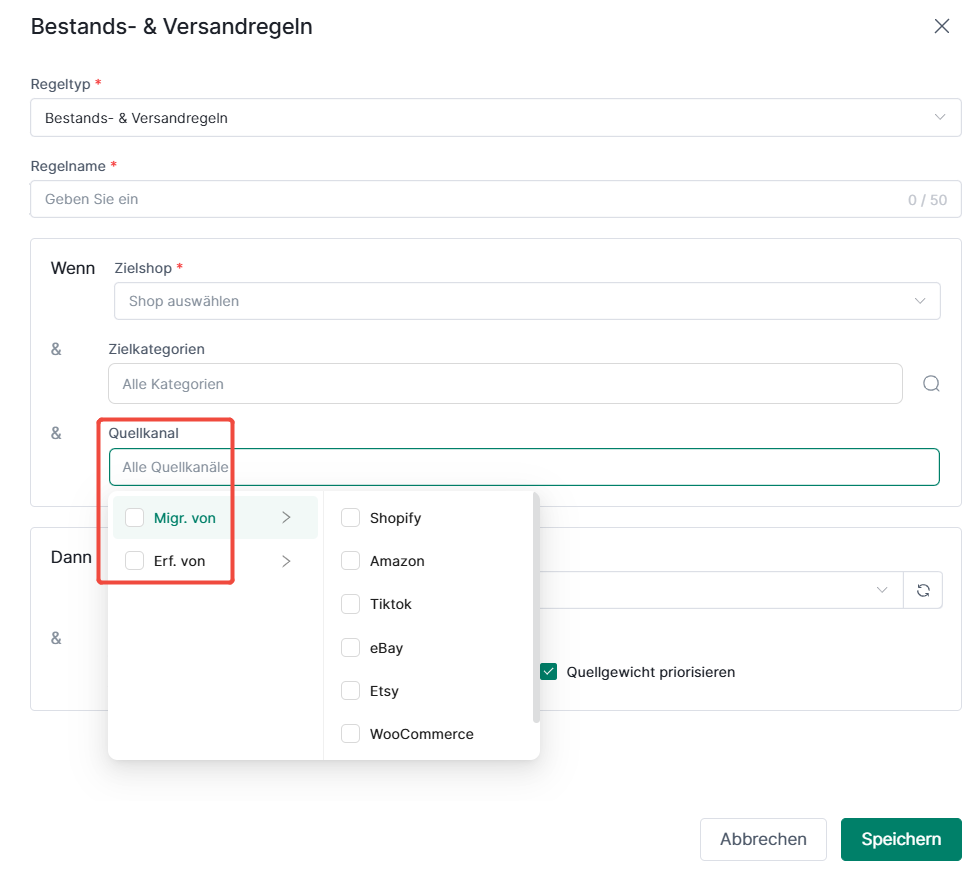
Task: Enable the eBay checkbox
Action: click(x=350, y=648)
